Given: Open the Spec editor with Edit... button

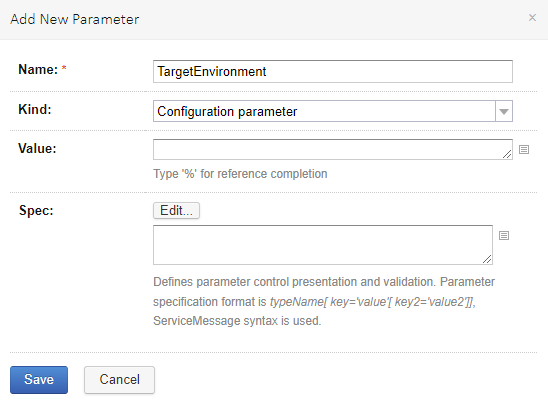Looking at the screenshot, I should point(176,210).
